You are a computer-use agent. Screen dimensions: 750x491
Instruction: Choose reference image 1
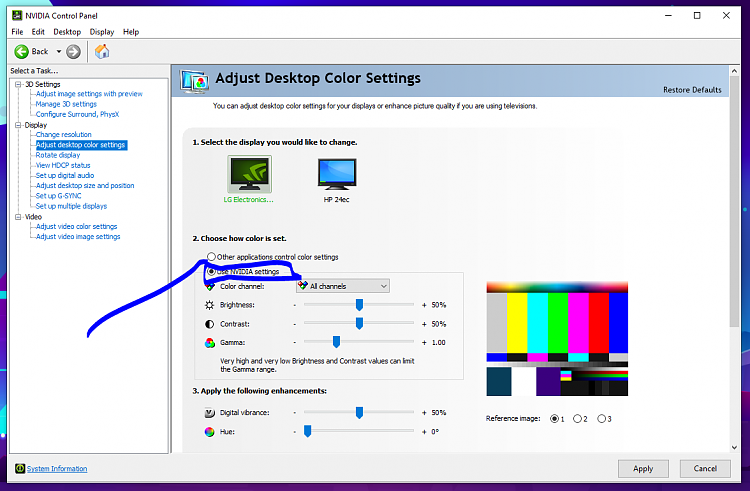(x=554, y=419)
